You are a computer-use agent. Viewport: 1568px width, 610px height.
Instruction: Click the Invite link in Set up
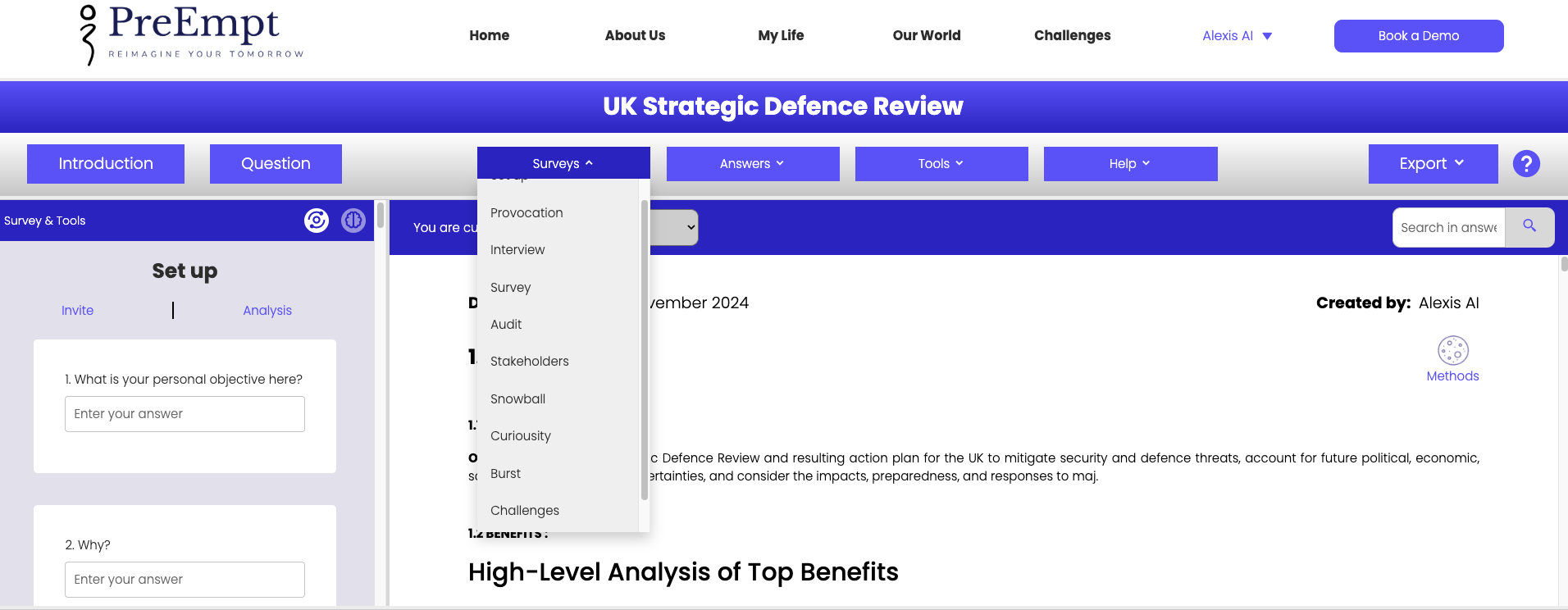point(77,311)
